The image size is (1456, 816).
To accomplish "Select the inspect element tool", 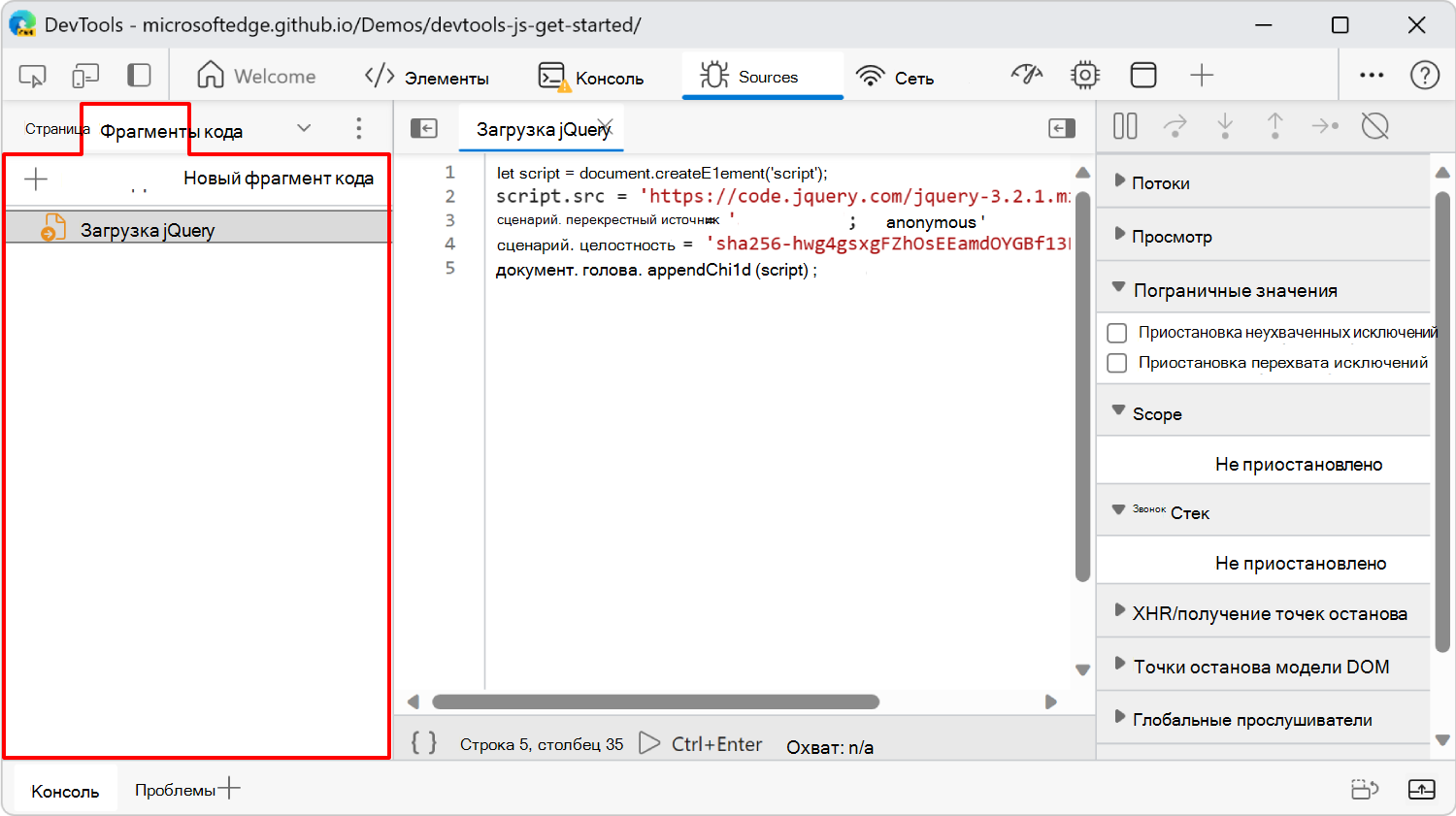I will click(x=31, y=75).
